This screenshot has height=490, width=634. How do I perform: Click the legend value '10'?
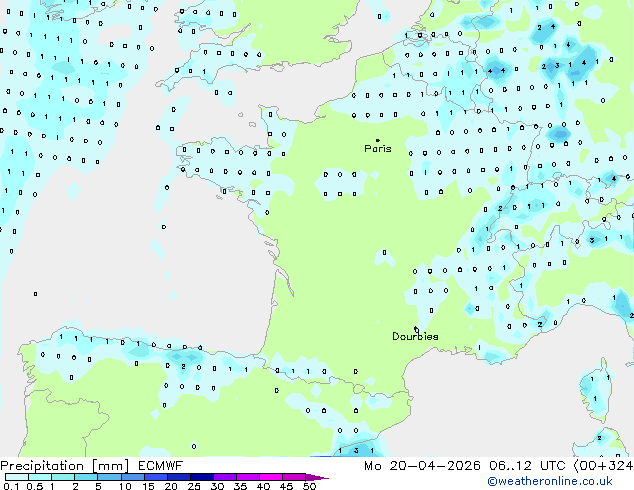[x=125, y=486]
